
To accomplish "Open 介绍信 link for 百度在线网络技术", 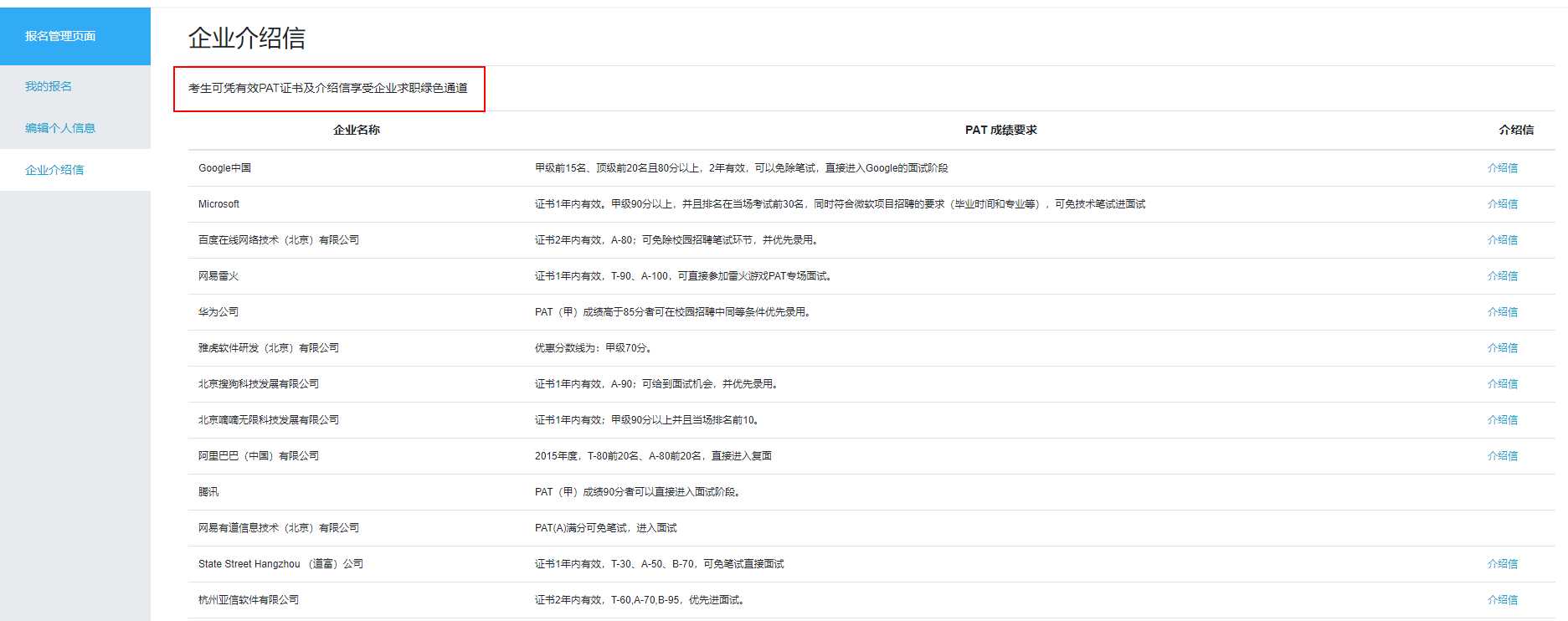I will (x=1503, y=240).
